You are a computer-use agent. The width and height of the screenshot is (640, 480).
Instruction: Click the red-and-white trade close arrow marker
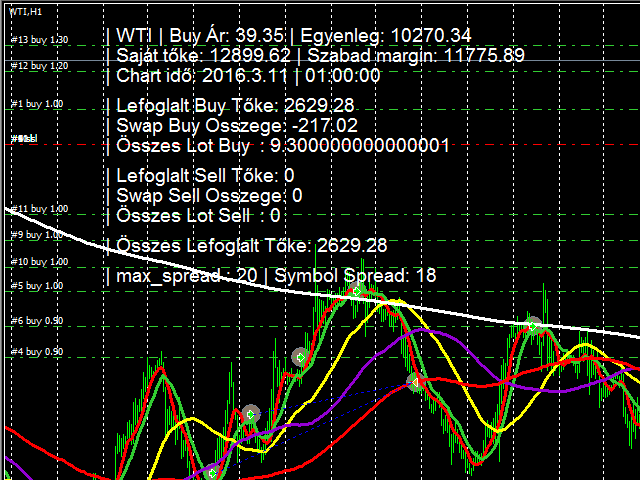point(415,382)
